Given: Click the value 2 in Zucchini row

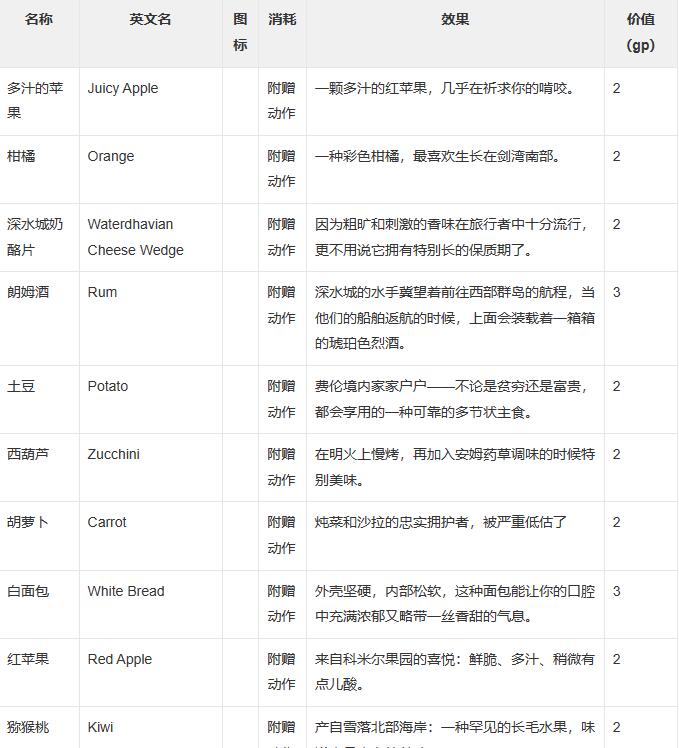Looking at the screenshot, I should [616, 454].
